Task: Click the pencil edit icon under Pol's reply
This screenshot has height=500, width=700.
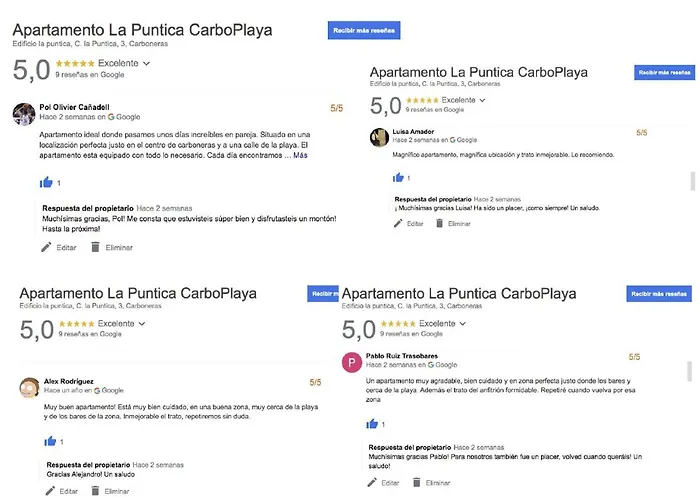Action: 46,247
